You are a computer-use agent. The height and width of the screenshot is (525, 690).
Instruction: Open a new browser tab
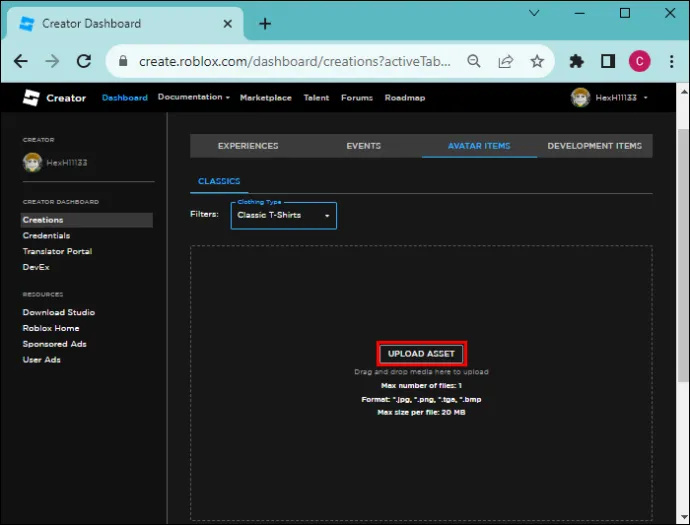point(265,23)
